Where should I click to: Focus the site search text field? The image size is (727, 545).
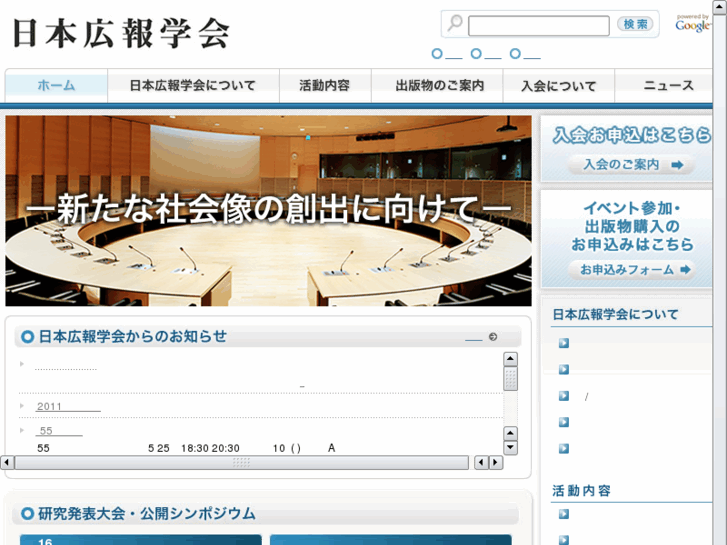pyautogui.click(x=539, y=26)
